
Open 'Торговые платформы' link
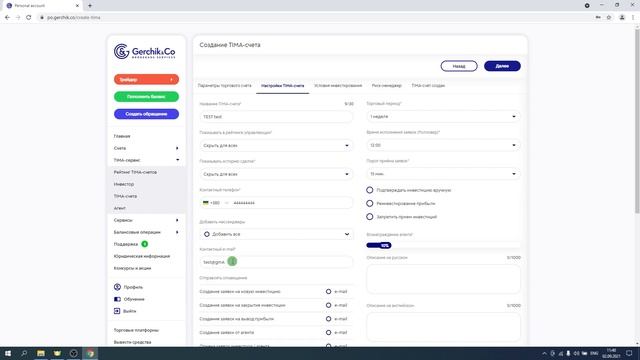click(x=136, y=330)
